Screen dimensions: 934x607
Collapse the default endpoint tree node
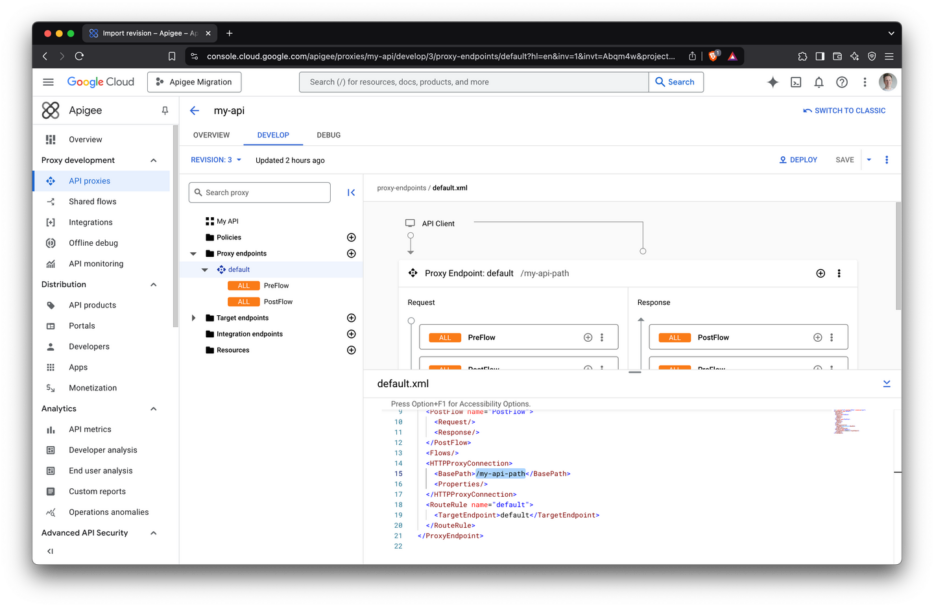click(x=204, y=269)
